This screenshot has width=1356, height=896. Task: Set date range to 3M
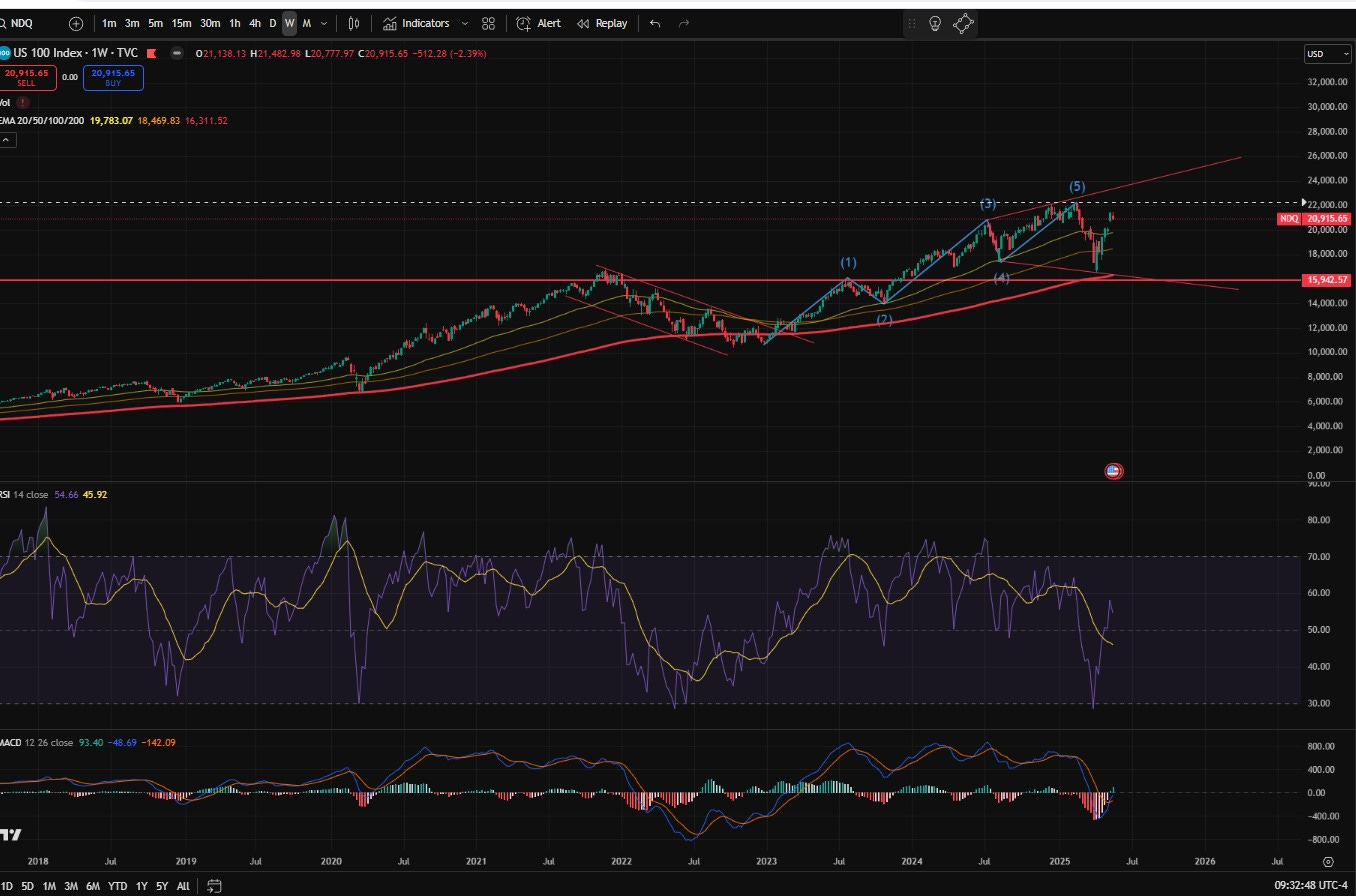tap(71, 886)
